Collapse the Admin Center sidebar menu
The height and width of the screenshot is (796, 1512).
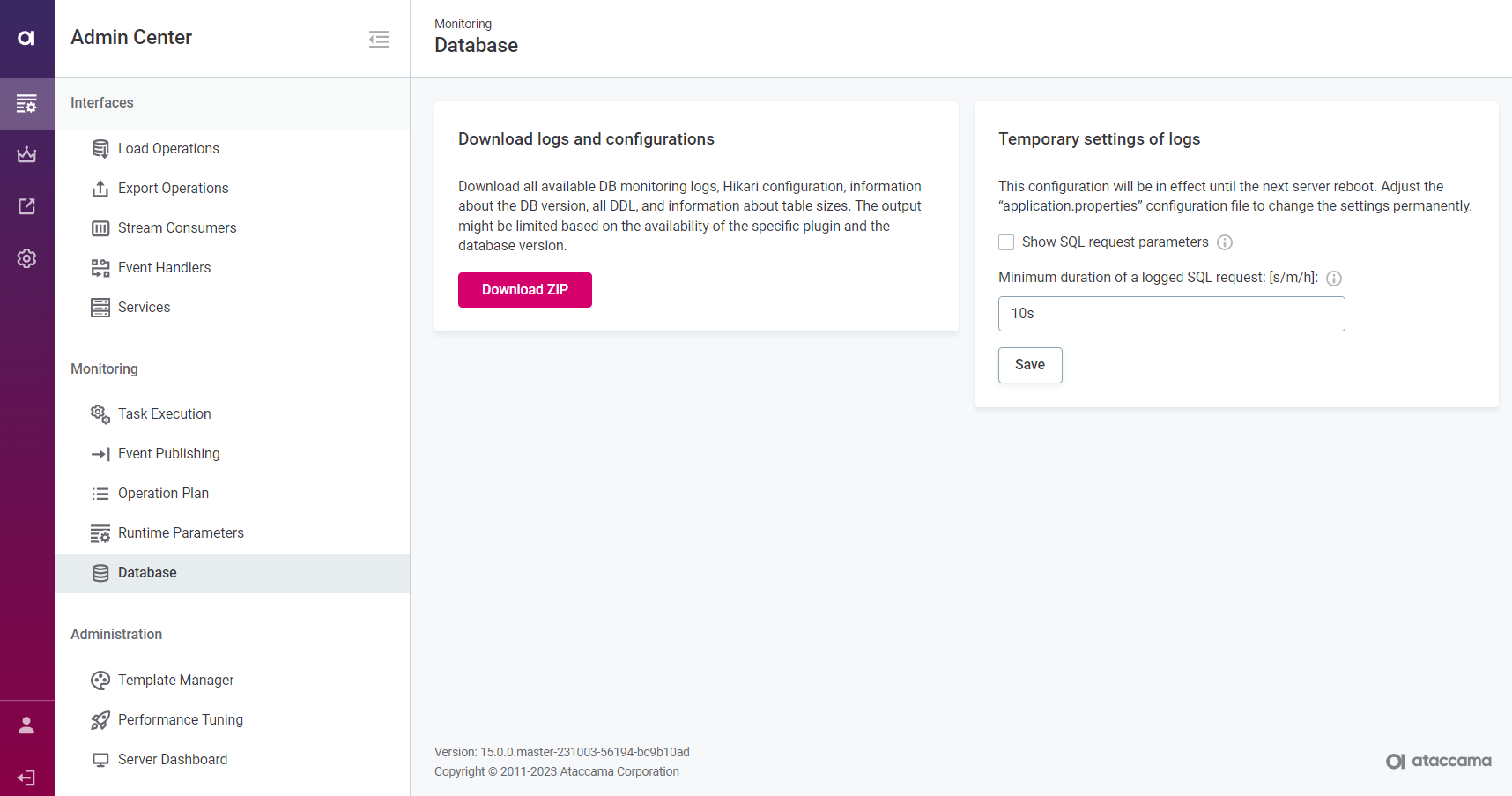point(379,39)
